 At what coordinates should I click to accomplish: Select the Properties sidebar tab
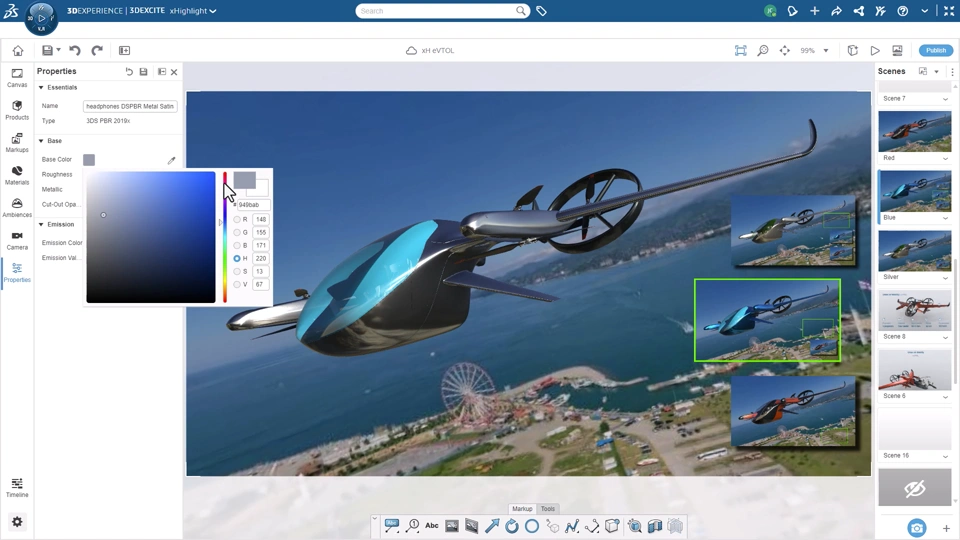pyautogui.click(x=17, y=272)
